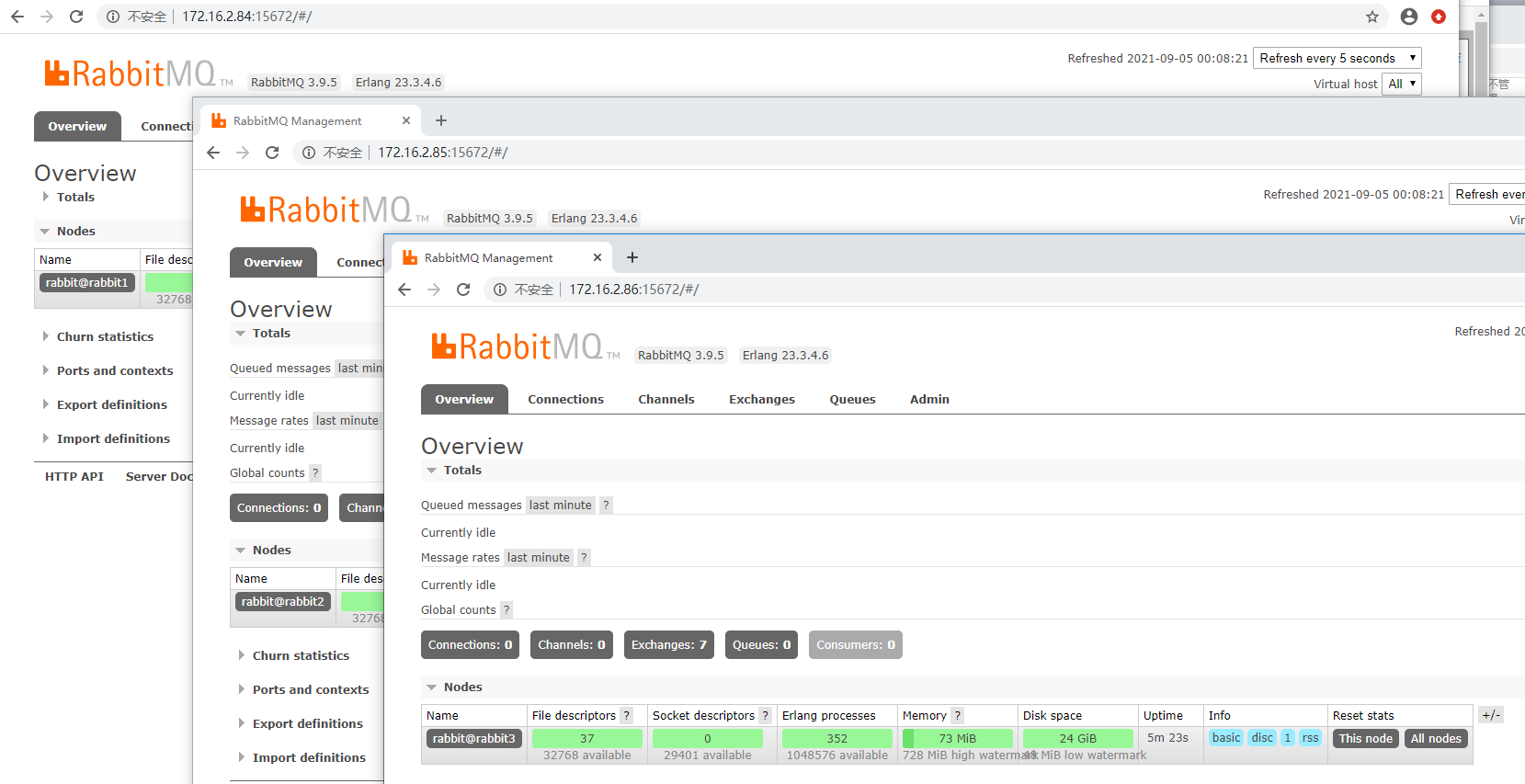Open the rabbit@rabbit2 node link
Image resolution: width=1525 pixels, height=784 pixels.
pos(283,602)
